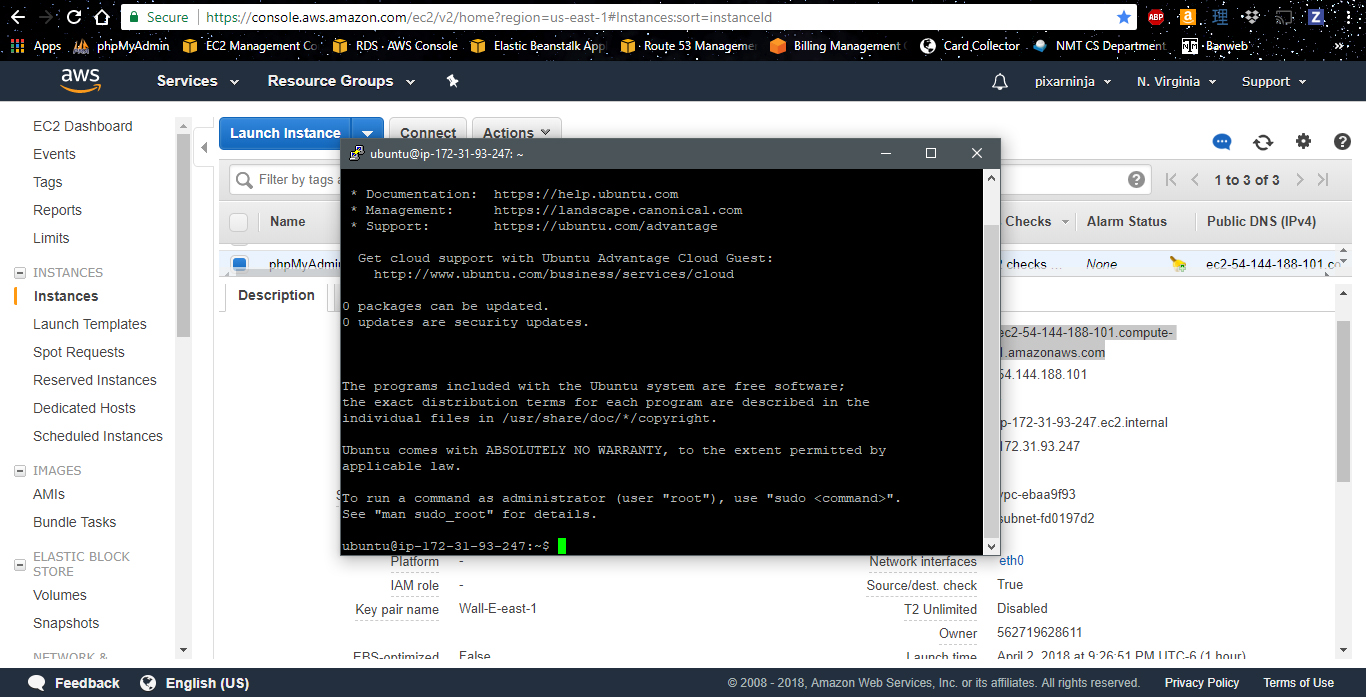
Task: Click the Chrome home button
Action: (102, 17)
